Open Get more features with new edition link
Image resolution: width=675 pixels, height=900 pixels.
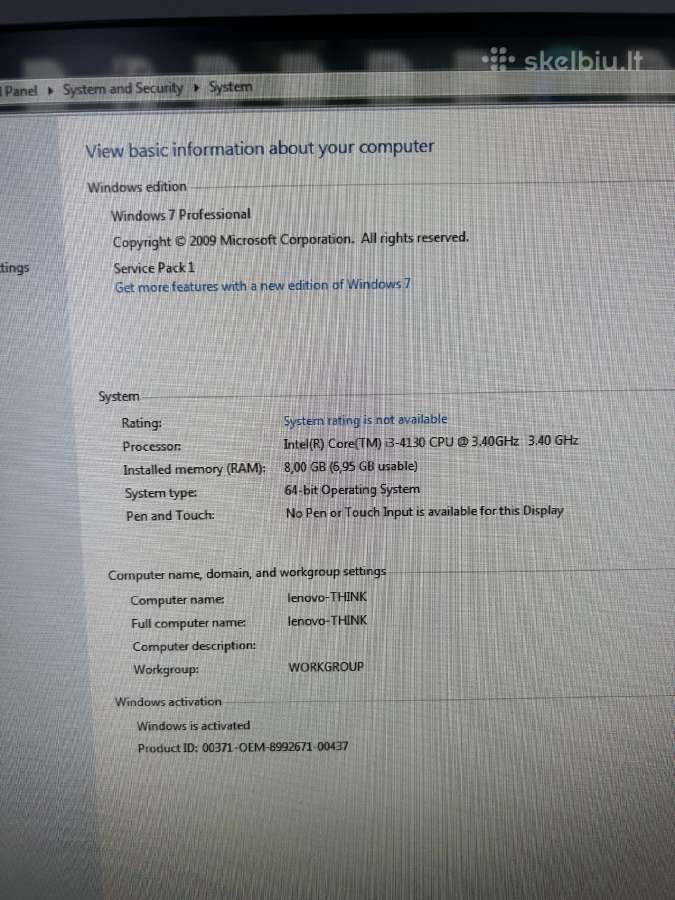[x=263, y=285]
